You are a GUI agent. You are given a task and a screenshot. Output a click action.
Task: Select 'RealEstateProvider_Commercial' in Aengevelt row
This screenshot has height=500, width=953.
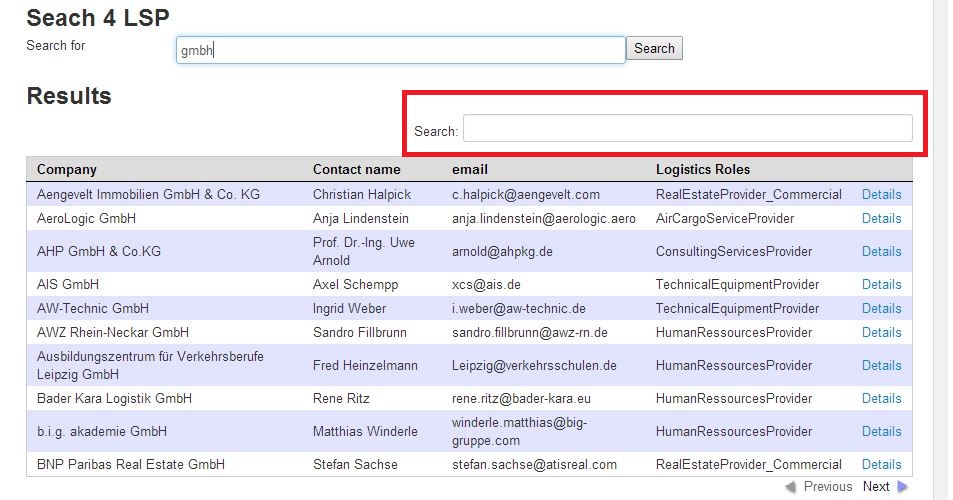click(x=748, y=194)
